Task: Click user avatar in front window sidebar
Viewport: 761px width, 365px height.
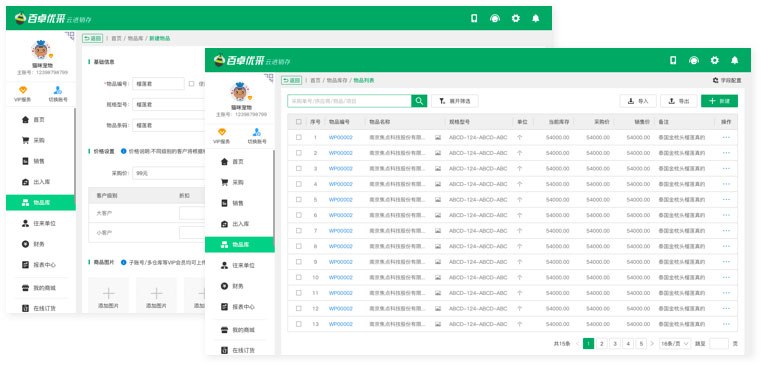Action: click(x=240, y=91)
